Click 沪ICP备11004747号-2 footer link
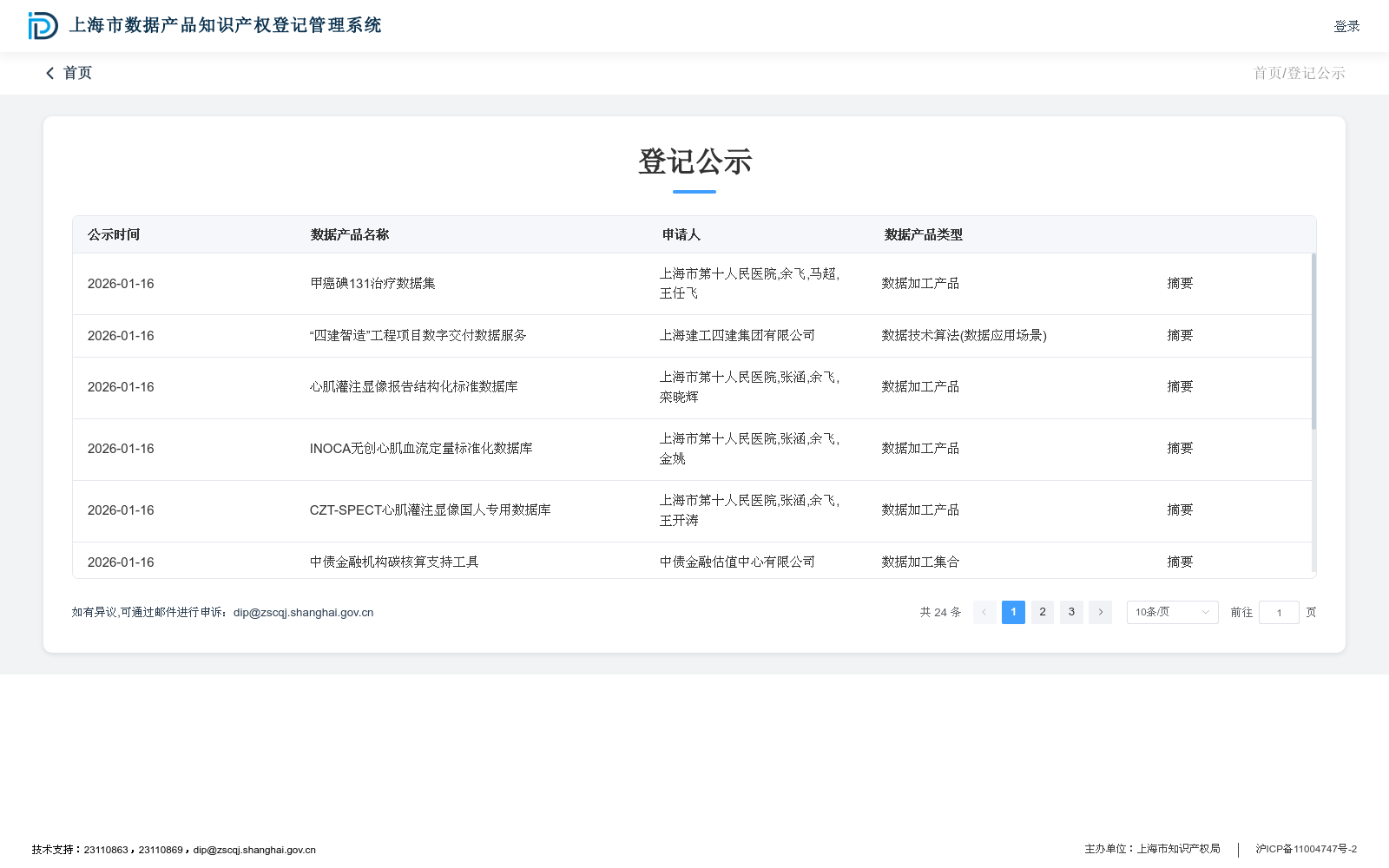Screen dimensions: 1389x868 click(x=1306, y=849)
